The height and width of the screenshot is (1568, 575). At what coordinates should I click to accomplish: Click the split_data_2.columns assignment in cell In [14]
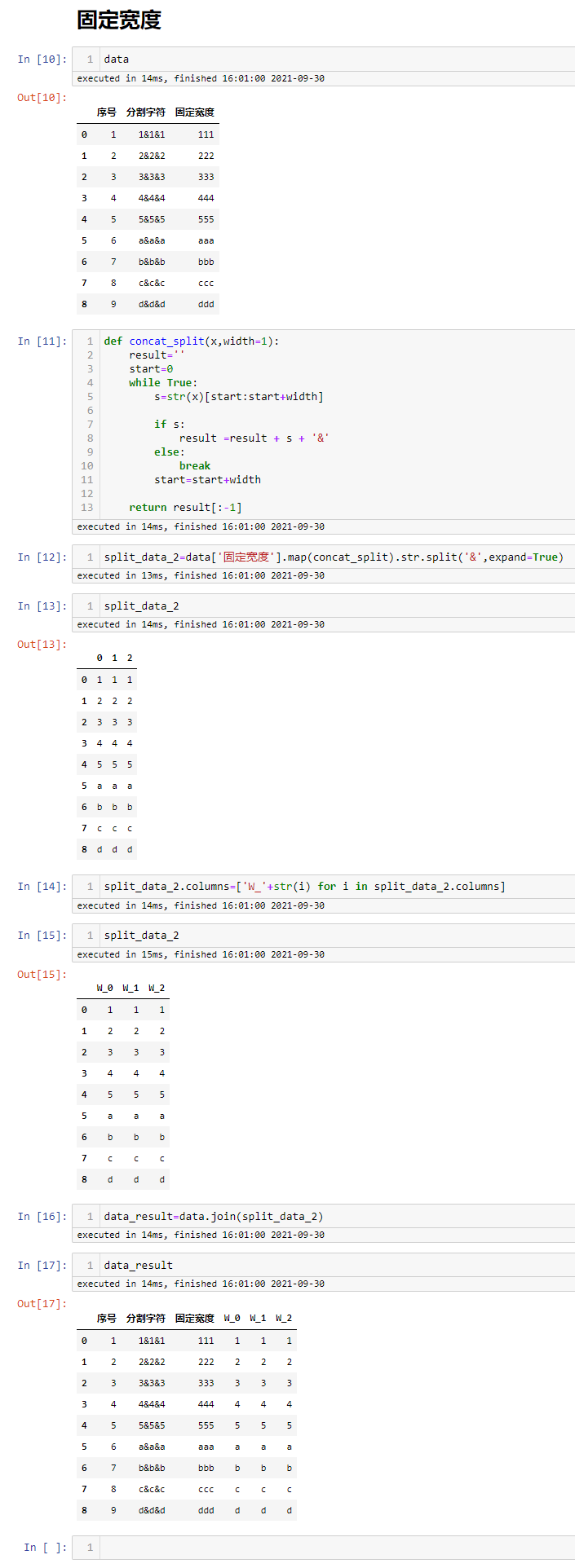[304, 887]
